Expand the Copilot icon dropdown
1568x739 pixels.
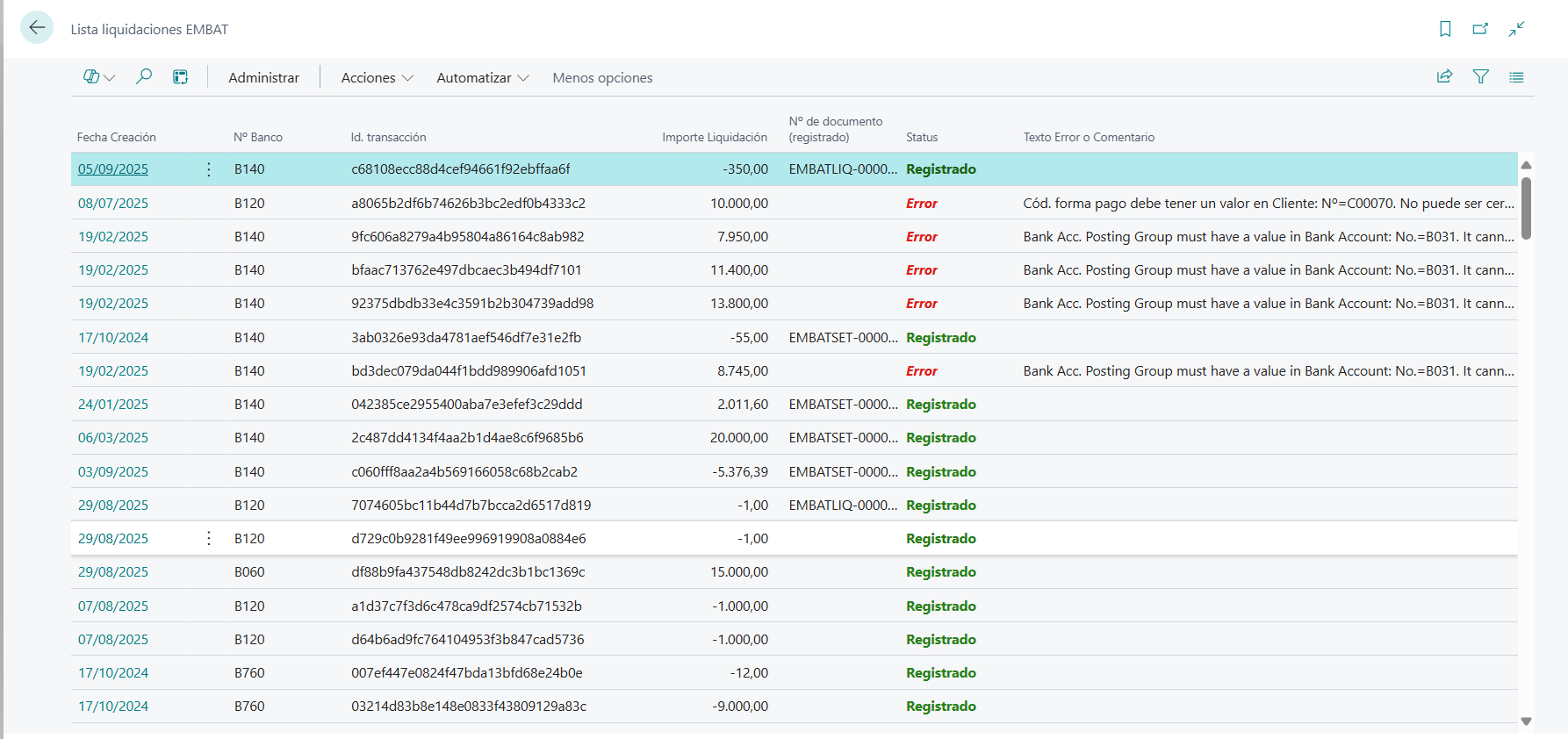point(99,77)
